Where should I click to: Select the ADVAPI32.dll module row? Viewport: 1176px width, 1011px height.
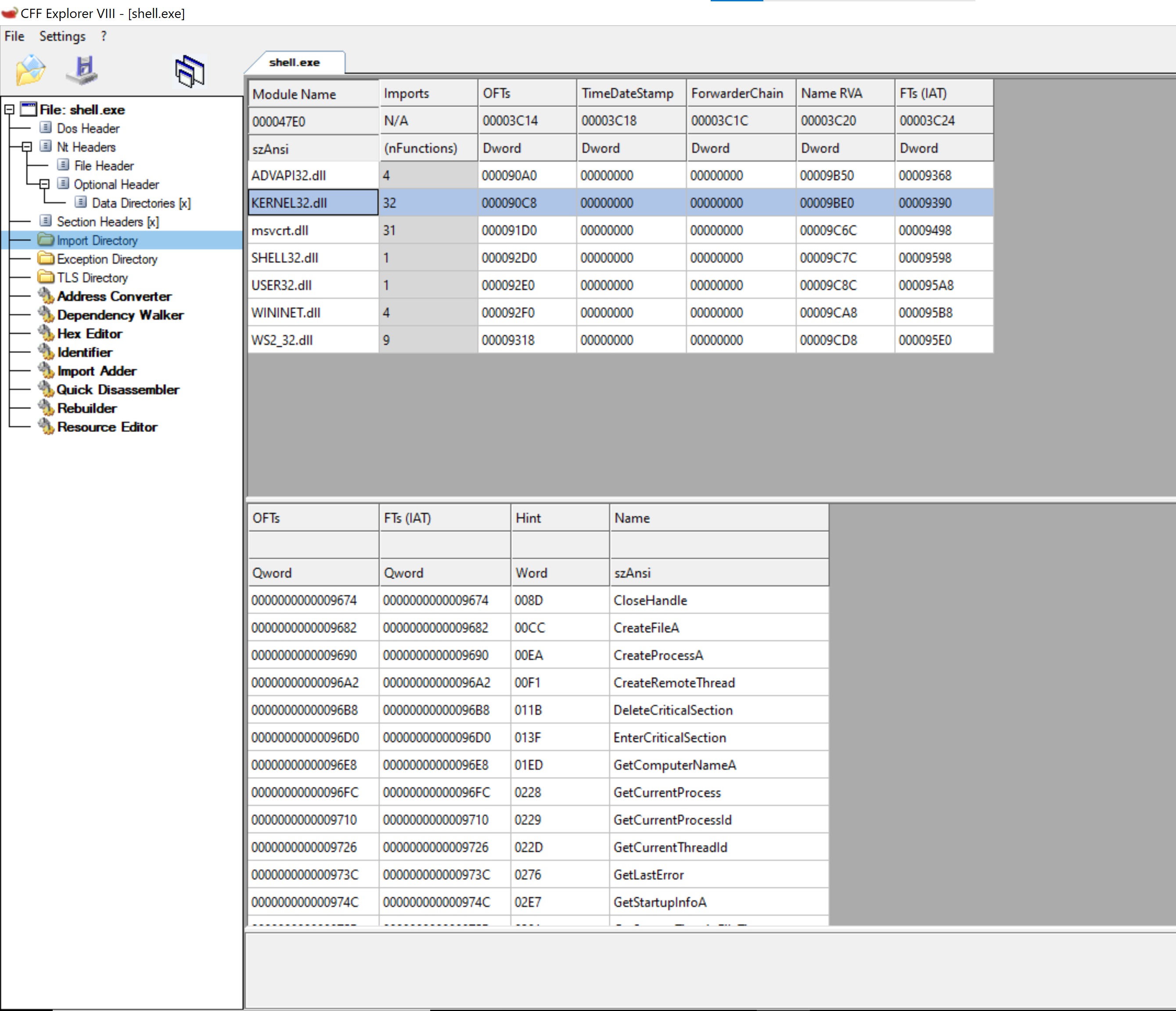point(620,176)
